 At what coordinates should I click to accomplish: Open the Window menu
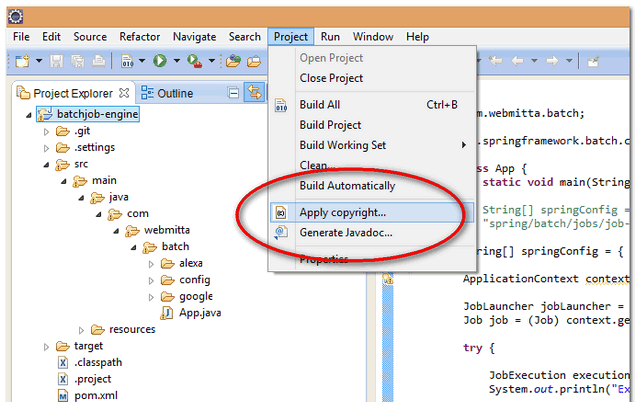click(373, 37)
